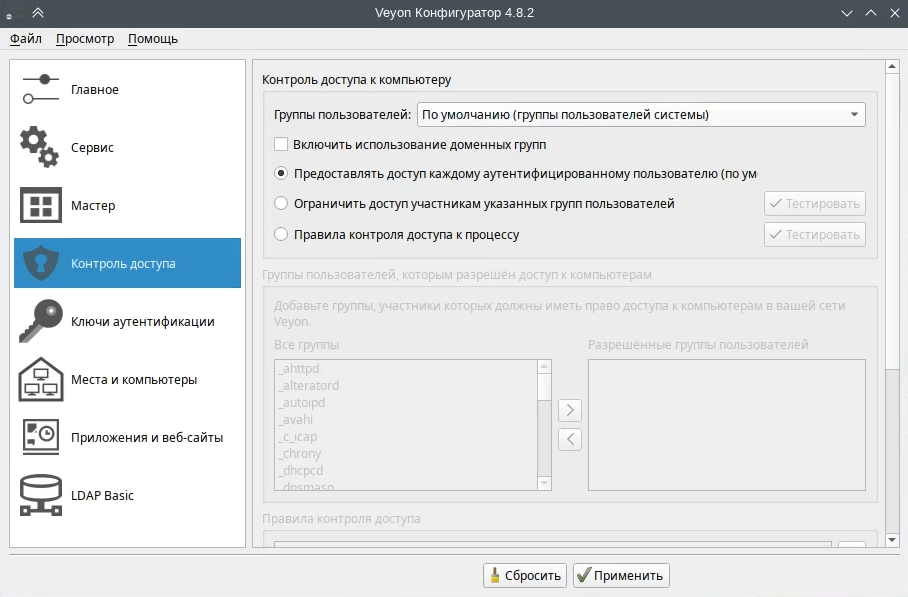Select Правила контроля доступа к процессу radio
The width and height of the screenshot is (908, 597).
(281, 234)
